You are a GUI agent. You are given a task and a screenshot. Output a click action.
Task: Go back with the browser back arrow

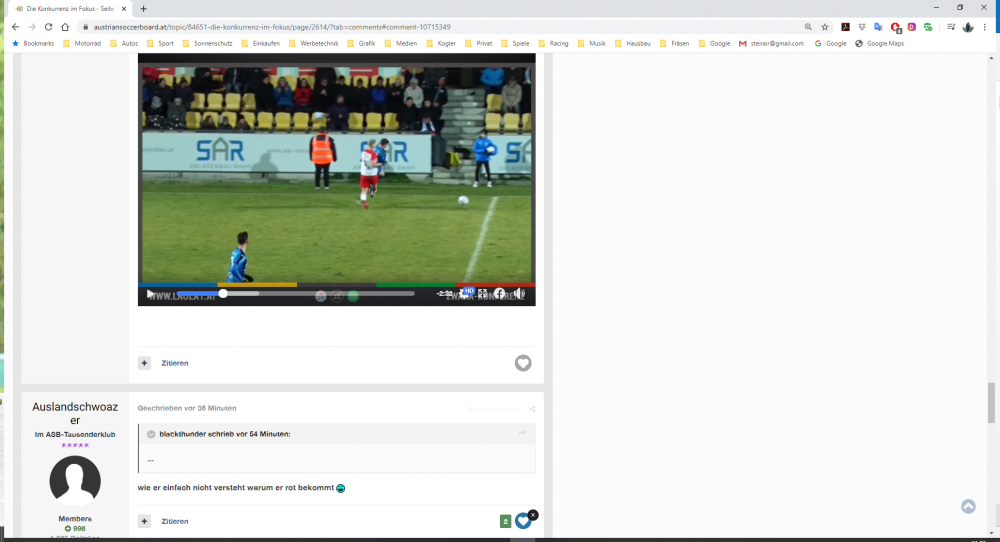[x=15, y=27]
